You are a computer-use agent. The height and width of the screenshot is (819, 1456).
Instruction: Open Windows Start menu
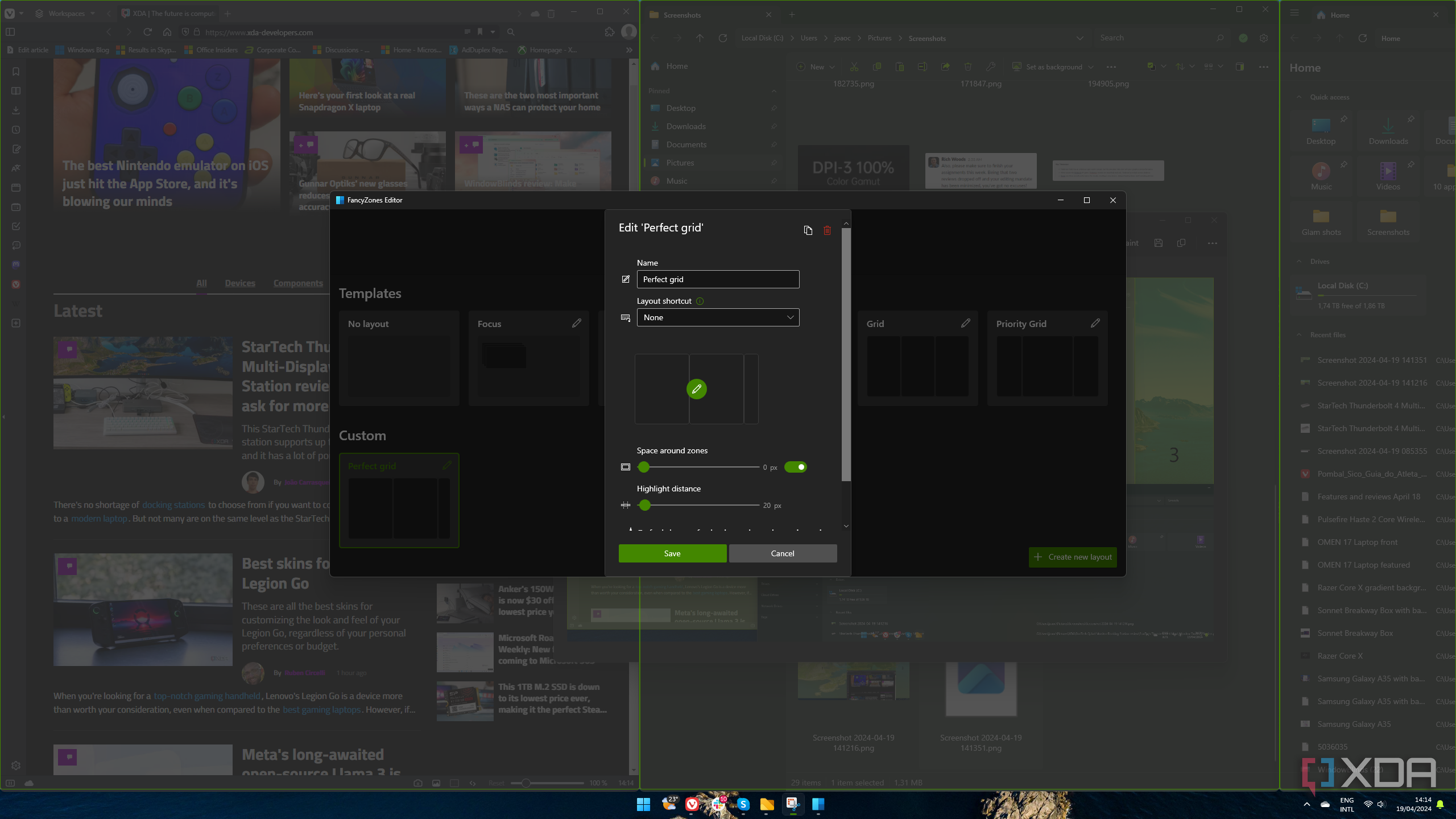click(x=643, y=804)
